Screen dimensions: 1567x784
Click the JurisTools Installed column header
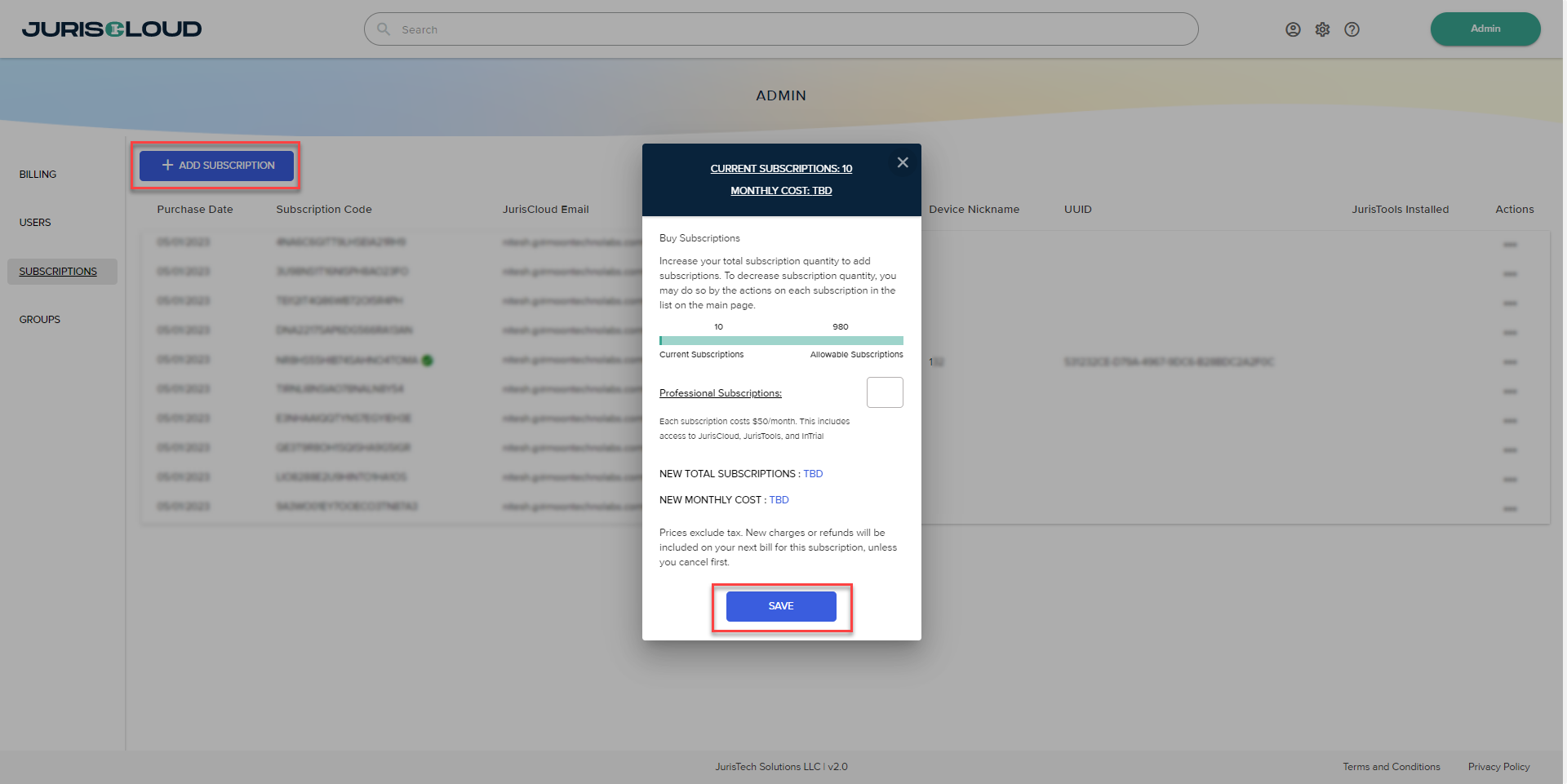pyautogui.click(x=1401, y=210)
